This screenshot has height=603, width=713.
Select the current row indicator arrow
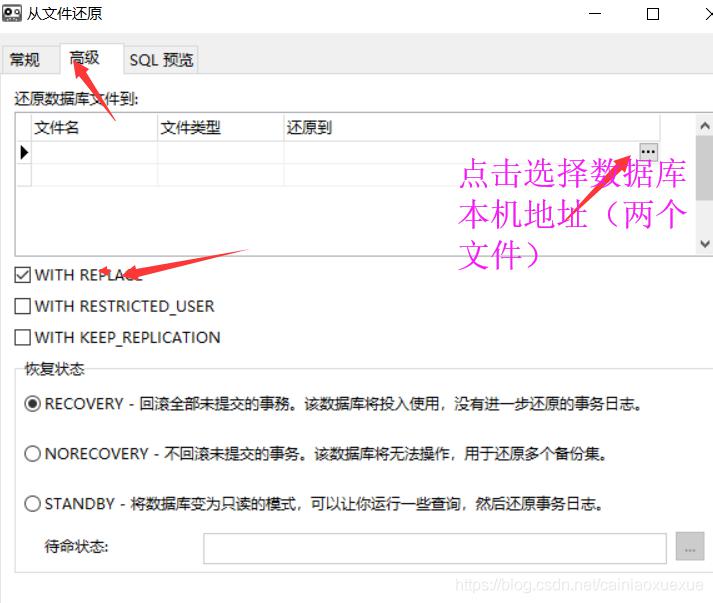pos(24,152)
